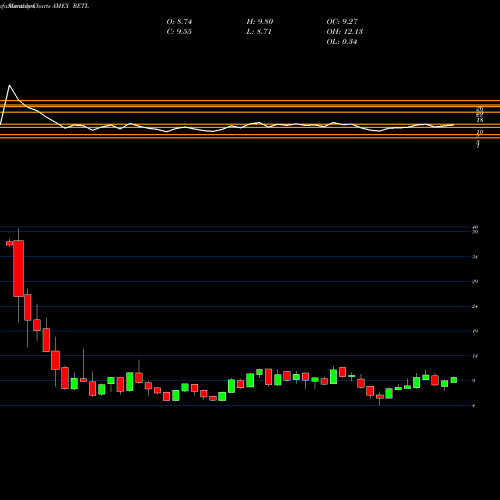The image size is (500, 500).
Task: Click the "AMEX RETL" chart title text
Action: [x=70, y=6]
